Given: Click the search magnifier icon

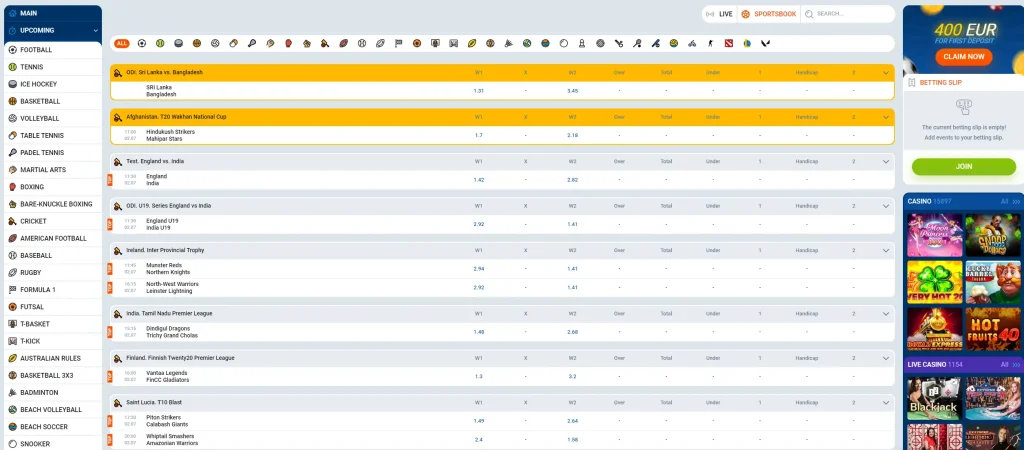Looking at the screenshot, I should (809, 14).
